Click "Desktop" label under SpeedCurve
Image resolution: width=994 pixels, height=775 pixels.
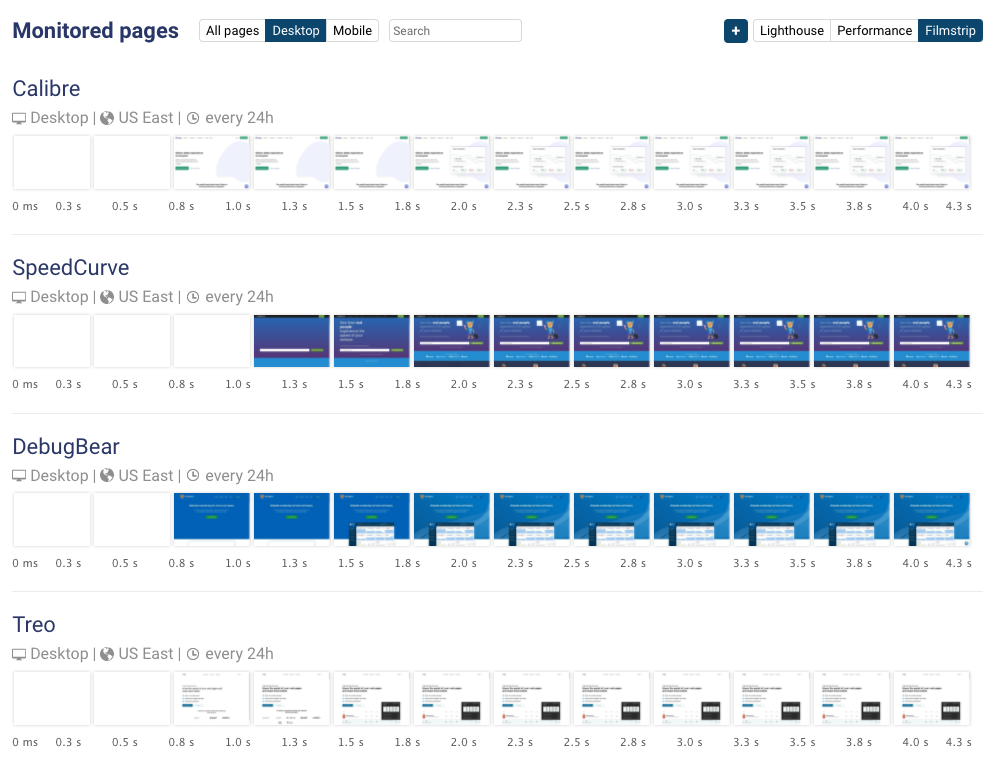60,297
